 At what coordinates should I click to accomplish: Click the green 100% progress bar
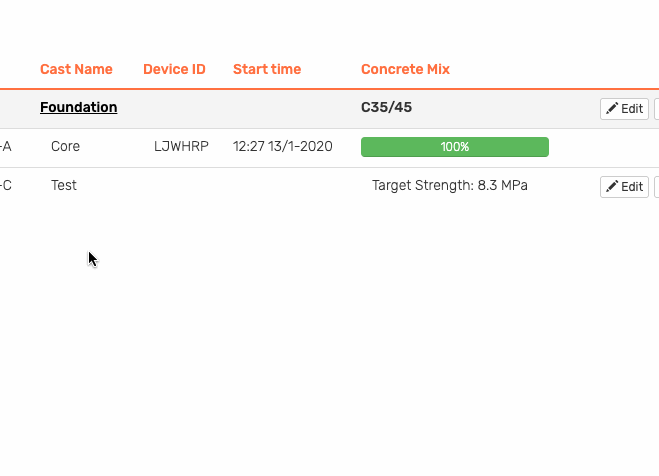point(455,147)
